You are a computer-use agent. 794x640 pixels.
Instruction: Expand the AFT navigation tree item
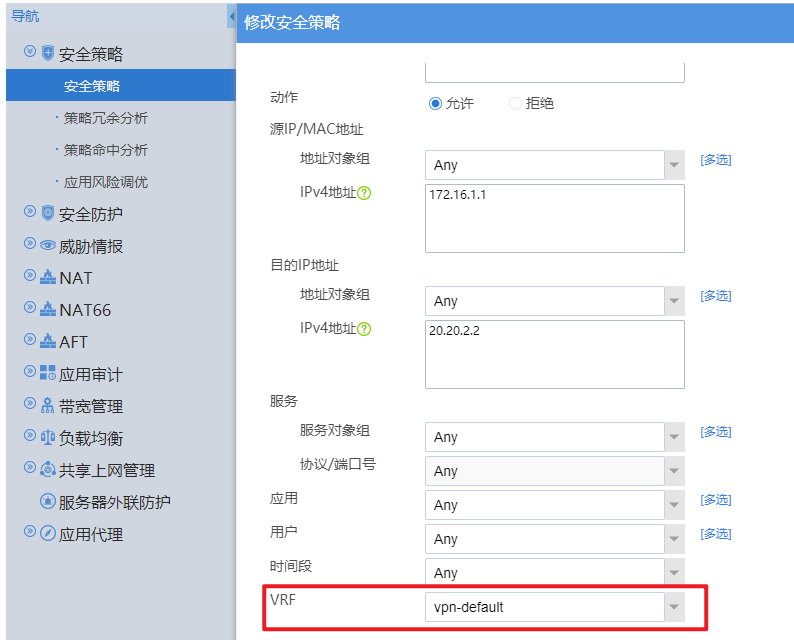(x=29, y=341)
